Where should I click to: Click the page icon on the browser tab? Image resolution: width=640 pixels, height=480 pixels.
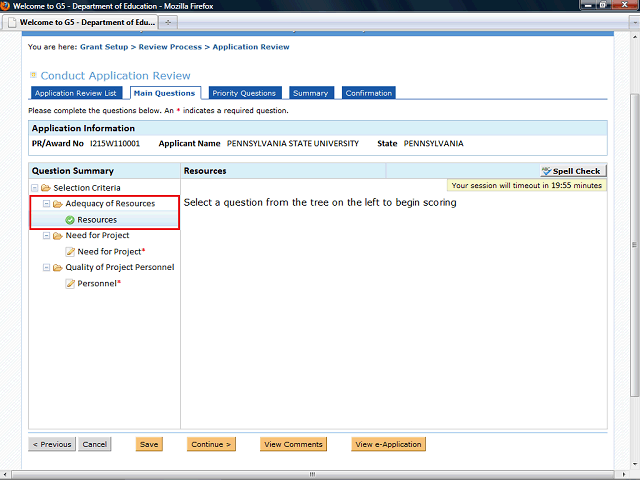(12, 22)
